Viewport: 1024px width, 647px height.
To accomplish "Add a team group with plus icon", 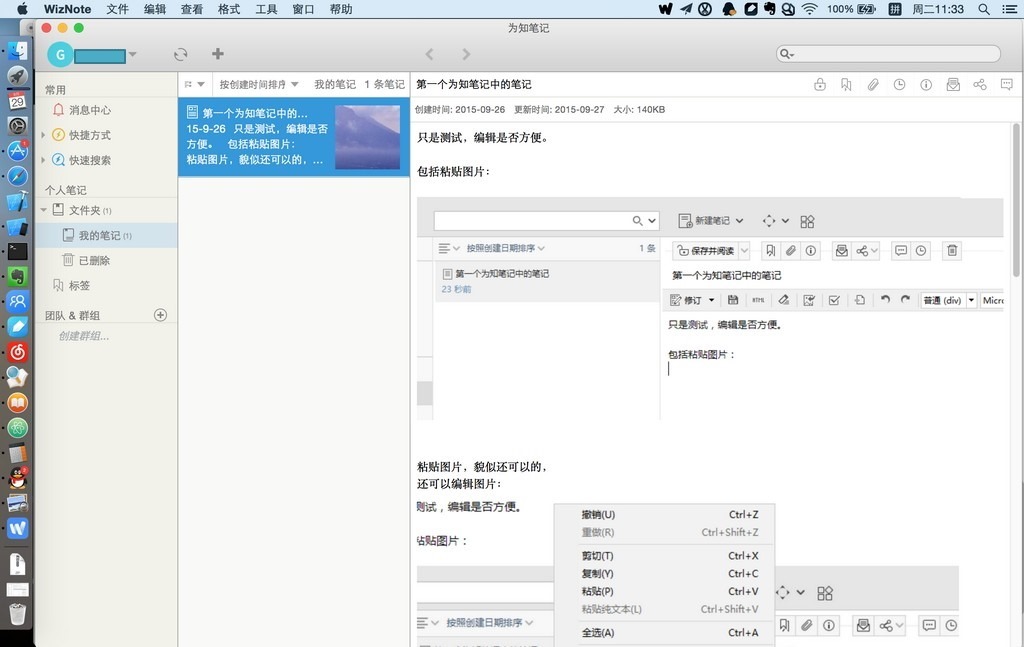I will [160, 315].
